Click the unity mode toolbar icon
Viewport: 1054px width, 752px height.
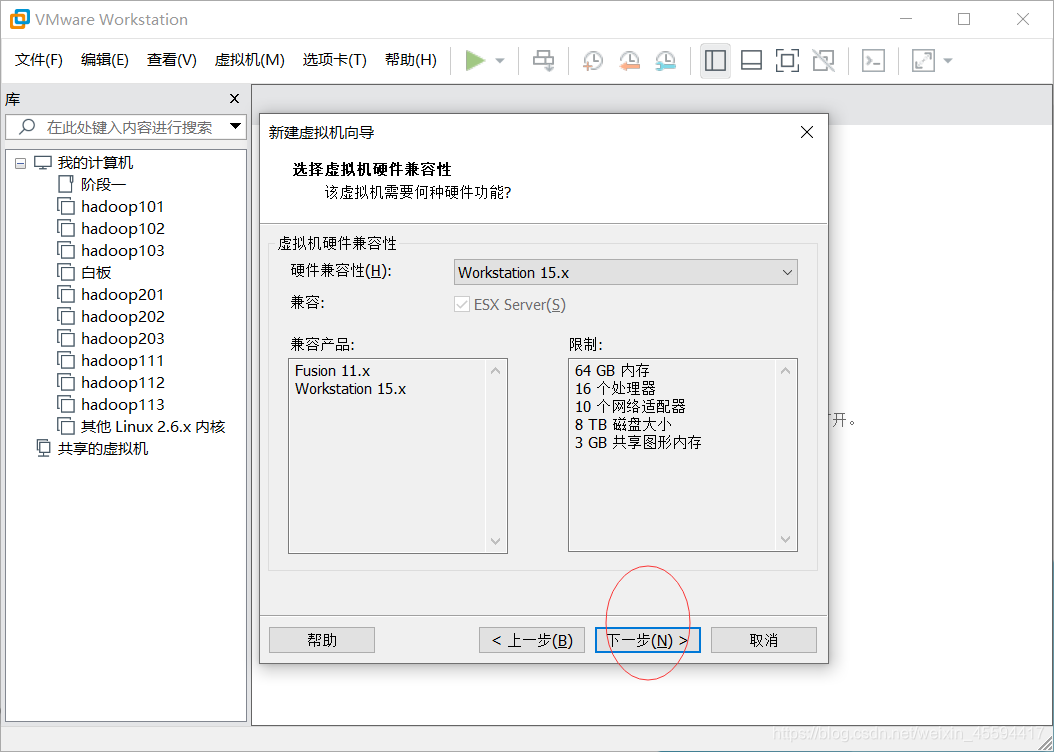[x=823, y=60]
